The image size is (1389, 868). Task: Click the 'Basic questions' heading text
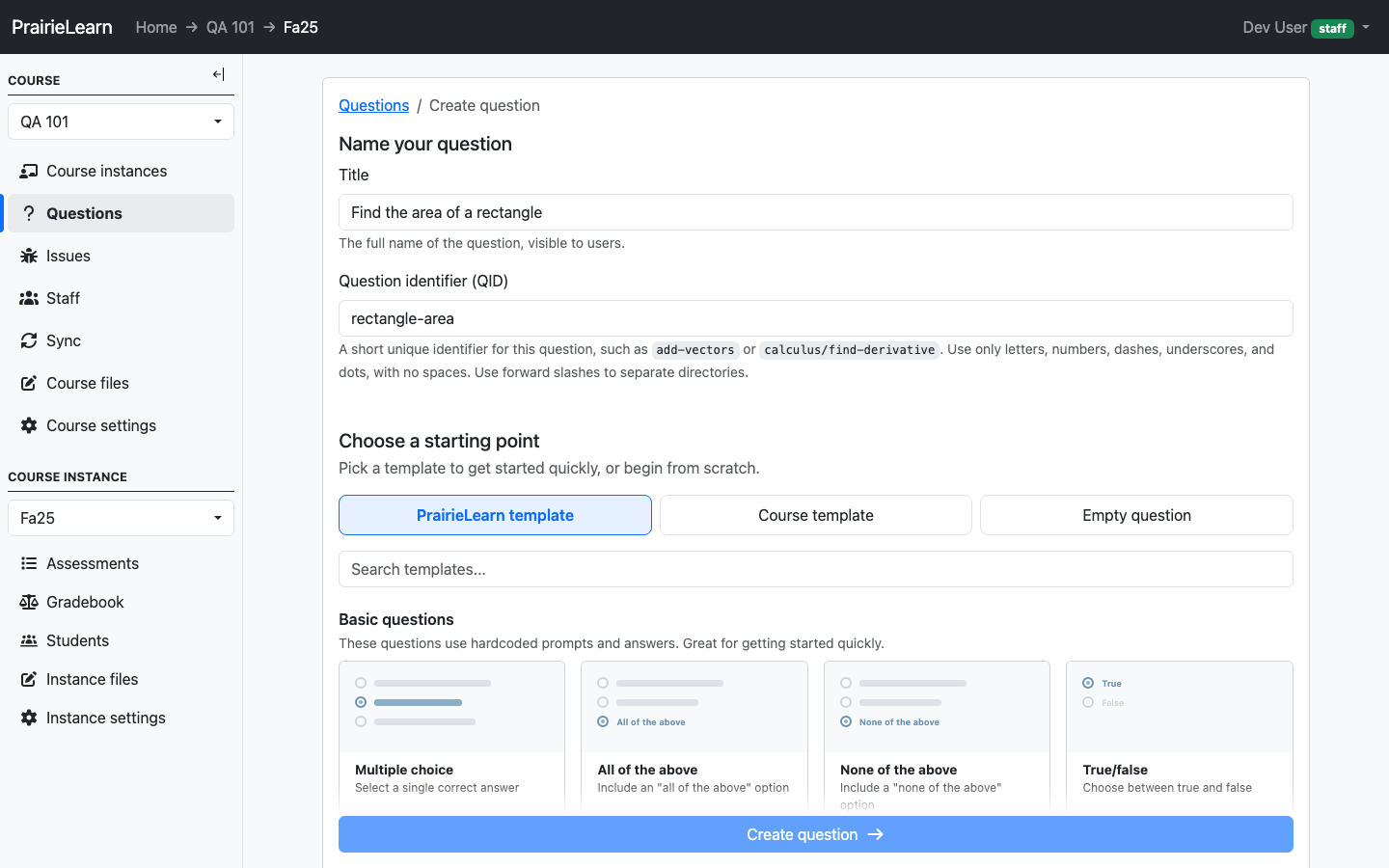[396, 619]
